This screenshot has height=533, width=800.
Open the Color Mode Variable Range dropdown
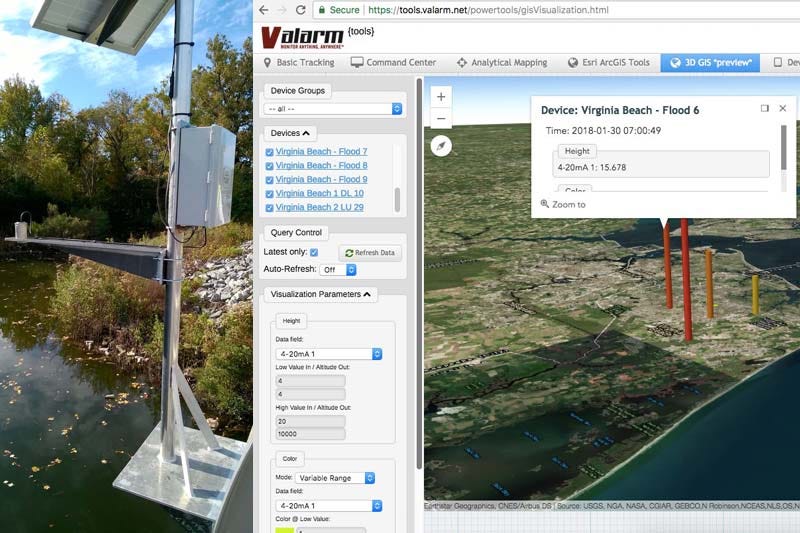pos(335,478)
